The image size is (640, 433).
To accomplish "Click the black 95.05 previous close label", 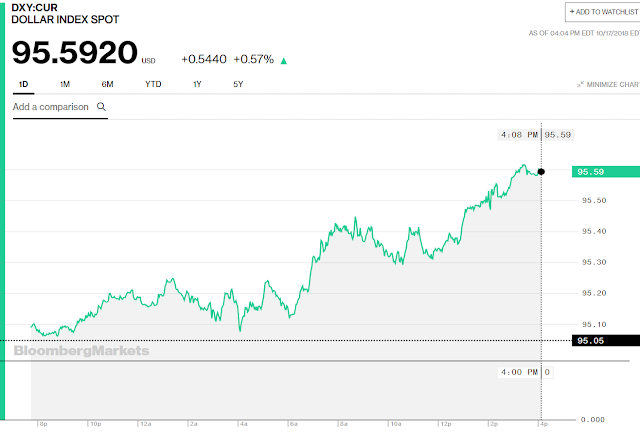I will point(606,340).
